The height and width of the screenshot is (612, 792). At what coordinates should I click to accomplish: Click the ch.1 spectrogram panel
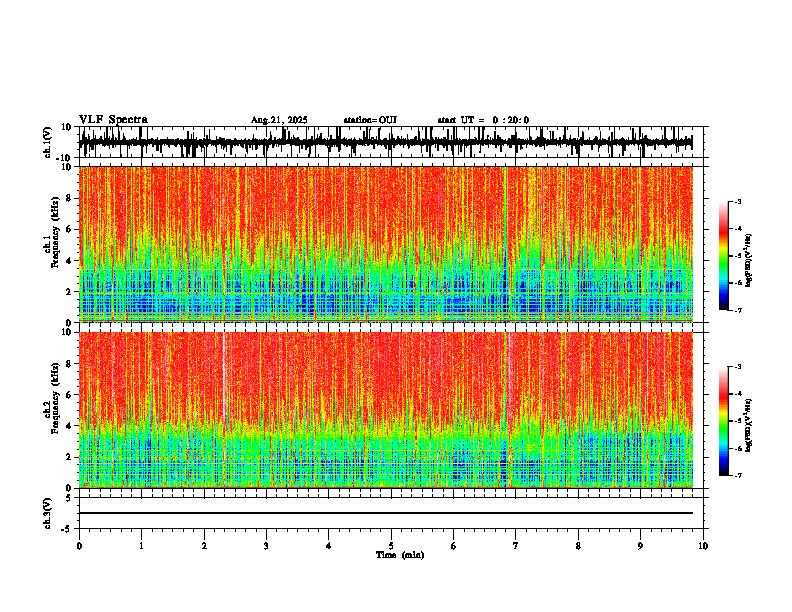(x=385, y=244)
